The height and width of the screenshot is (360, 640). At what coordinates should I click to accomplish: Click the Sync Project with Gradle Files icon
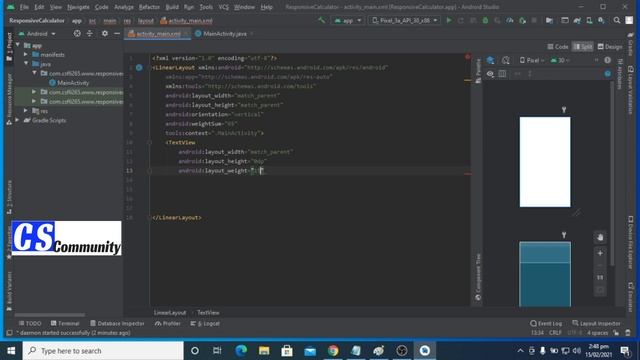point(577,20)
